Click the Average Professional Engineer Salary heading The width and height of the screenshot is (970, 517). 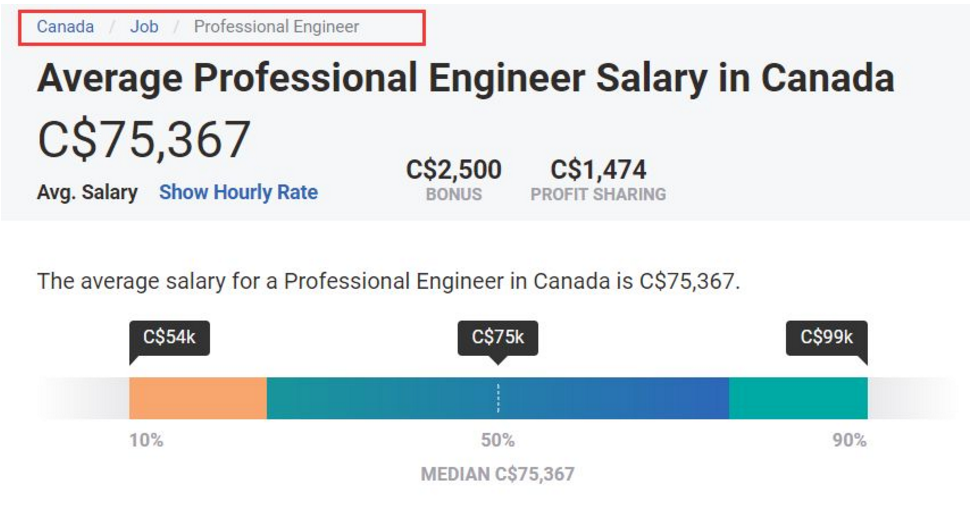point(465,78)
